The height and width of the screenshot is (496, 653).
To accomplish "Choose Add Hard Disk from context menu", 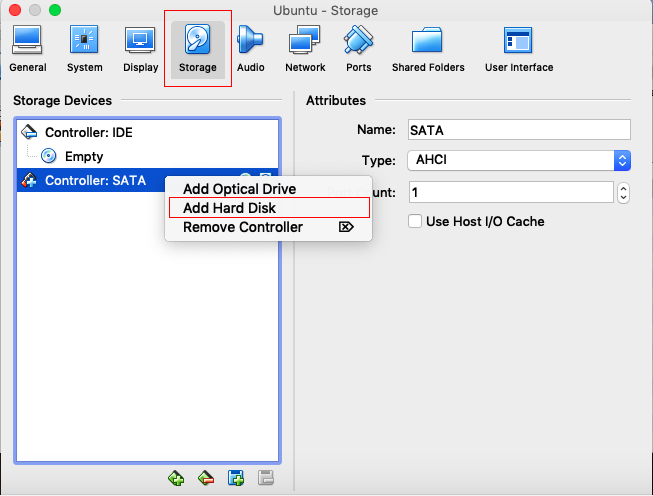I will coord(268,208).
